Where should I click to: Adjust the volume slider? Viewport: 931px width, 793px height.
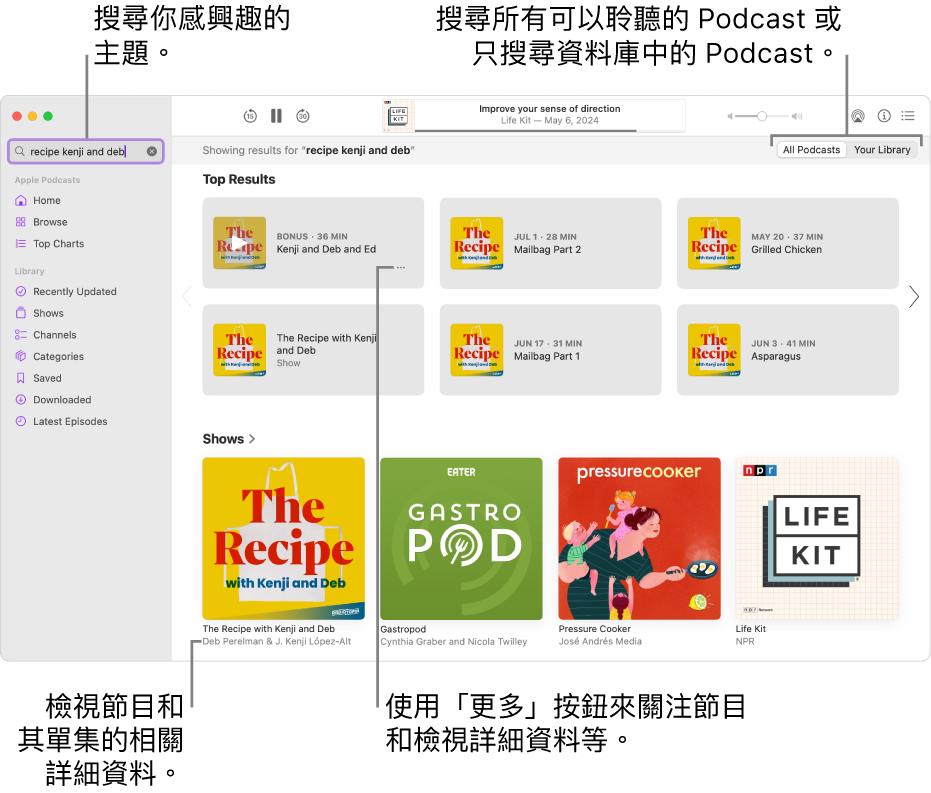click(x=762, y=116)
